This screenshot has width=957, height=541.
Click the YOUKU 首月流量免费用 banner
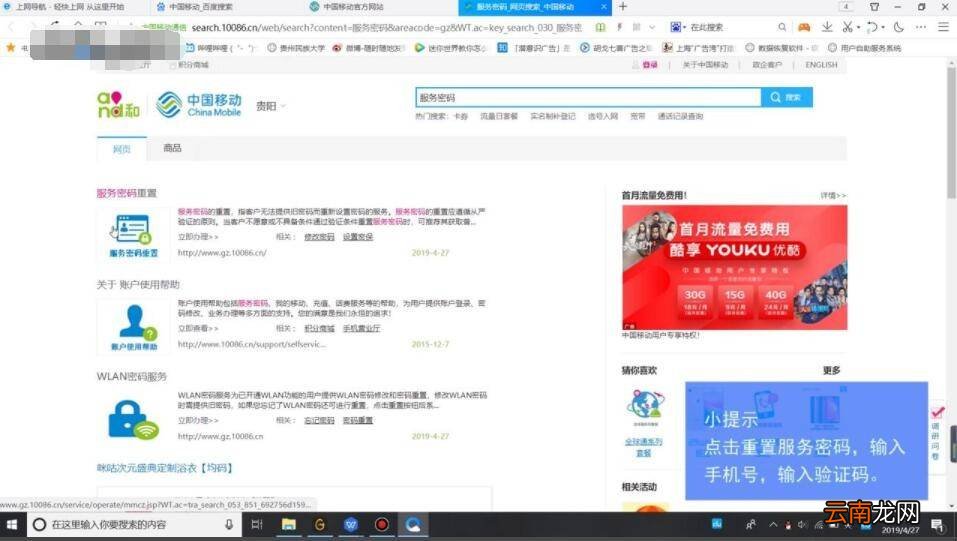734,267
